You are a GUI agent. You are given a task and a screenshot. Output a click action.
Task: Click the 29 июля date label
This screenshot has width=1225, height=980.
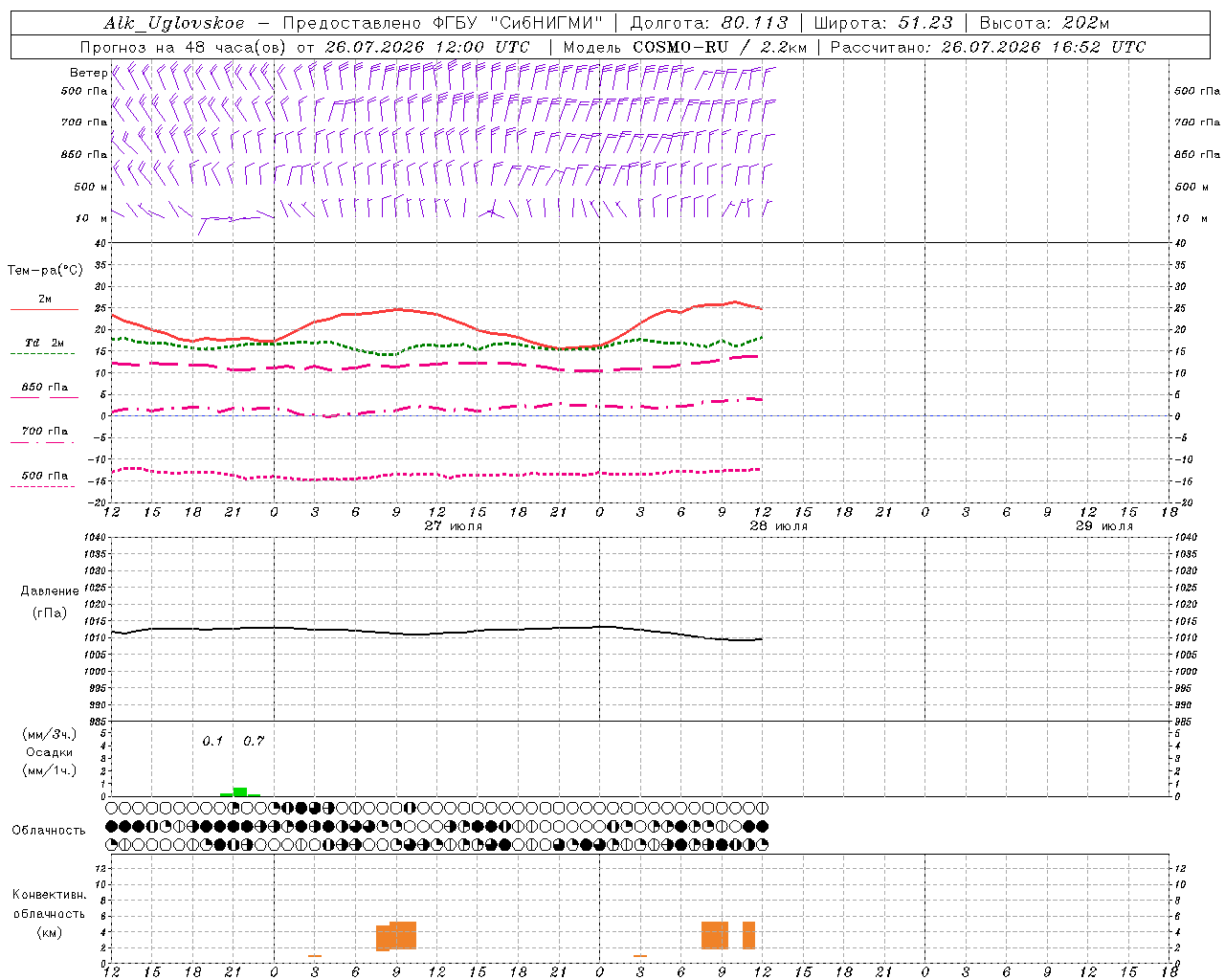coord(1103,526)
